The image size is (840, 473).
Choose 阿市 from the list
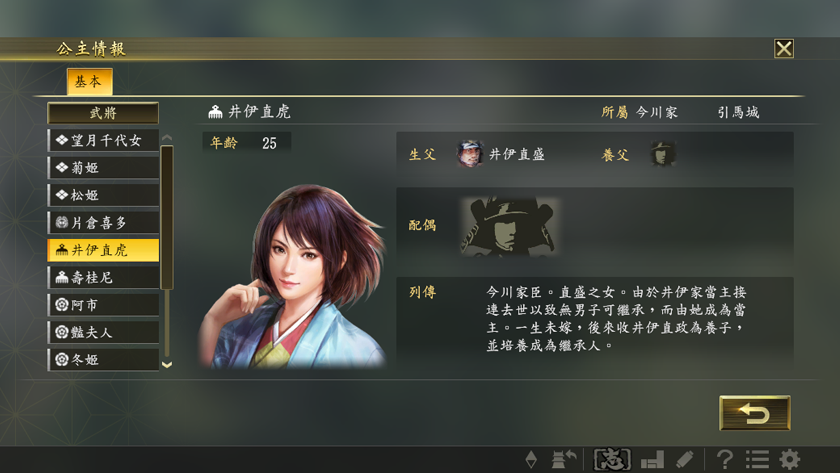103,305
